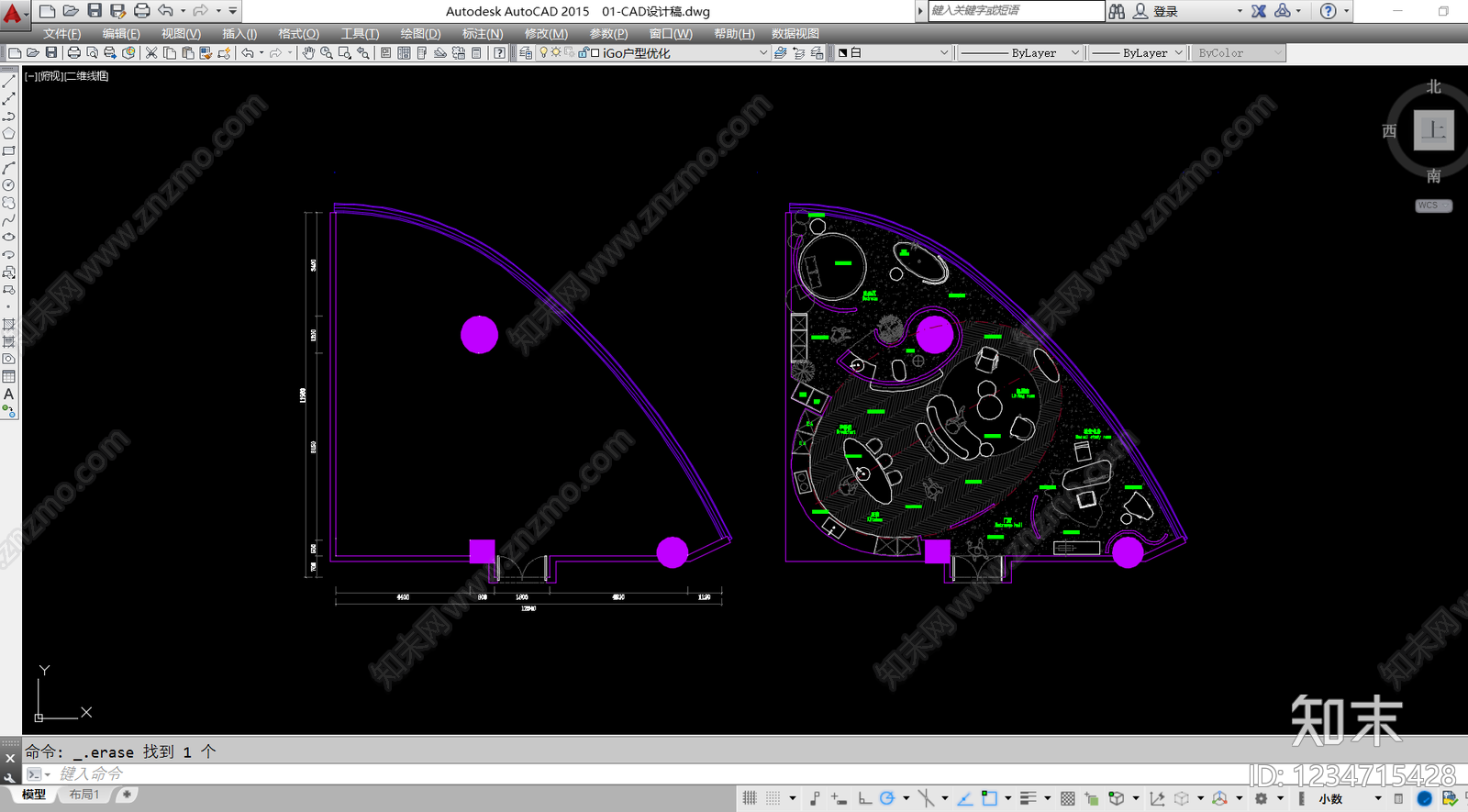
Task: Toggle object snap in status bar
Action: [x=989, y=798]
